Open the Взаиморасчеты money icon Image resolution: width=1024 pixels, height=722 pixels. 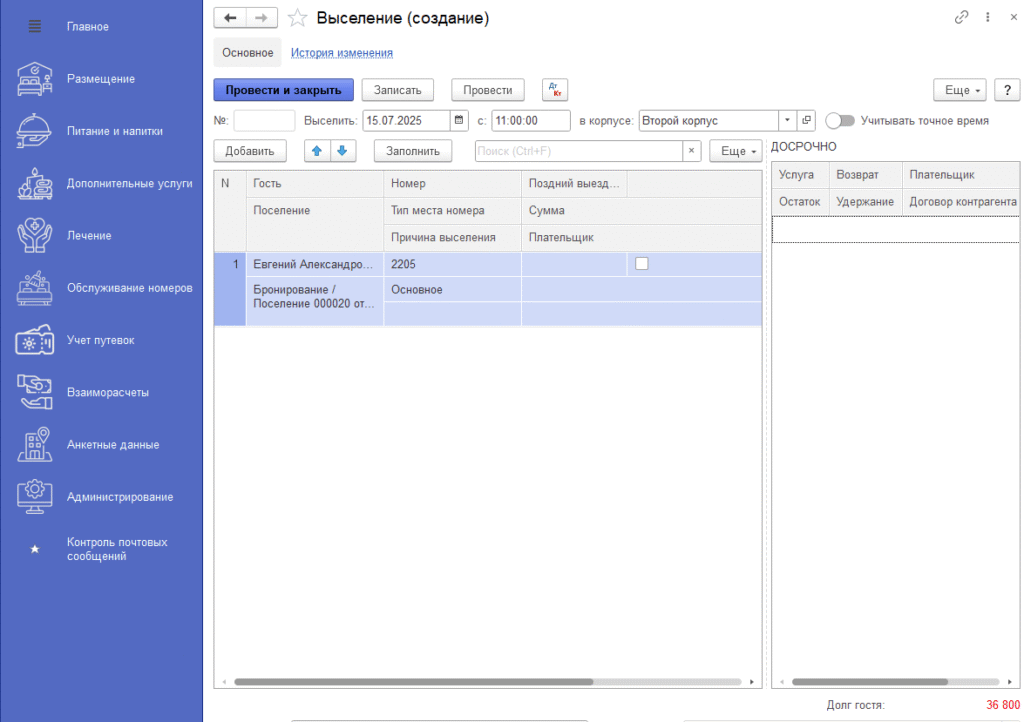[x=35, y=392]
